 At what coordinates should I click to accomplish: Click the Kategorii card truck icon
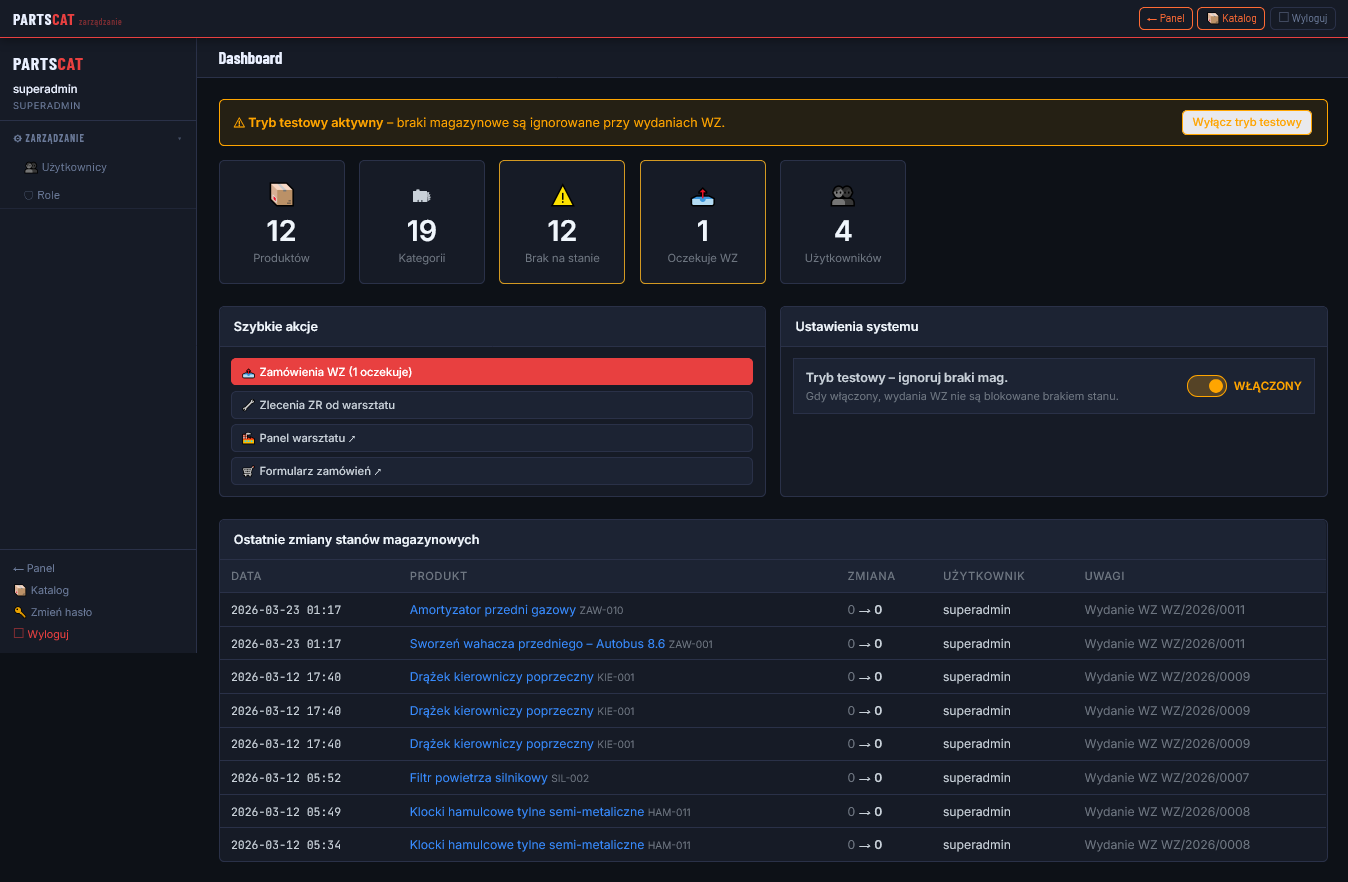click(x=421, y=196)
